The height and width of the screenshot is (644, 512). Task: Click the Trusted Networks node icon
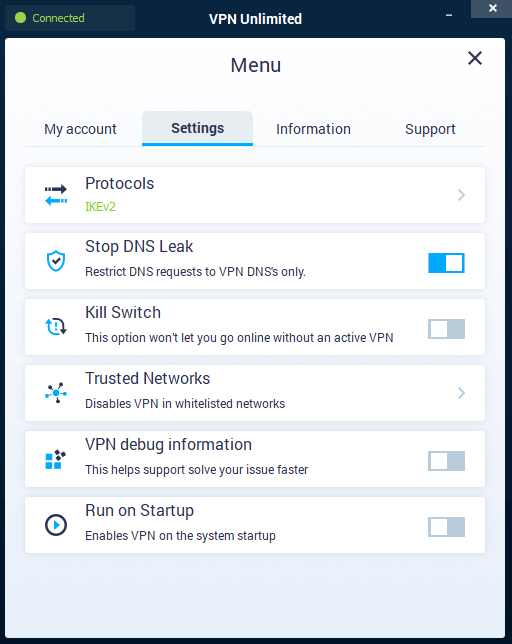click(x=56, y=393)
